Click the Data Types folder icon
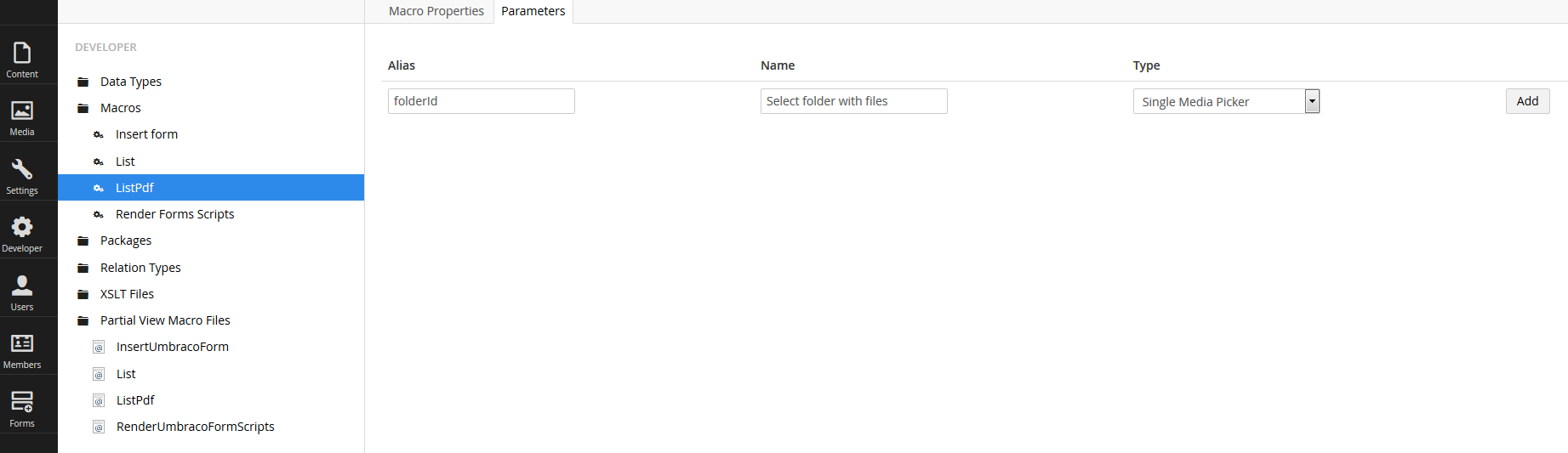Screen dimensions: 1568x453 (83, 82)
